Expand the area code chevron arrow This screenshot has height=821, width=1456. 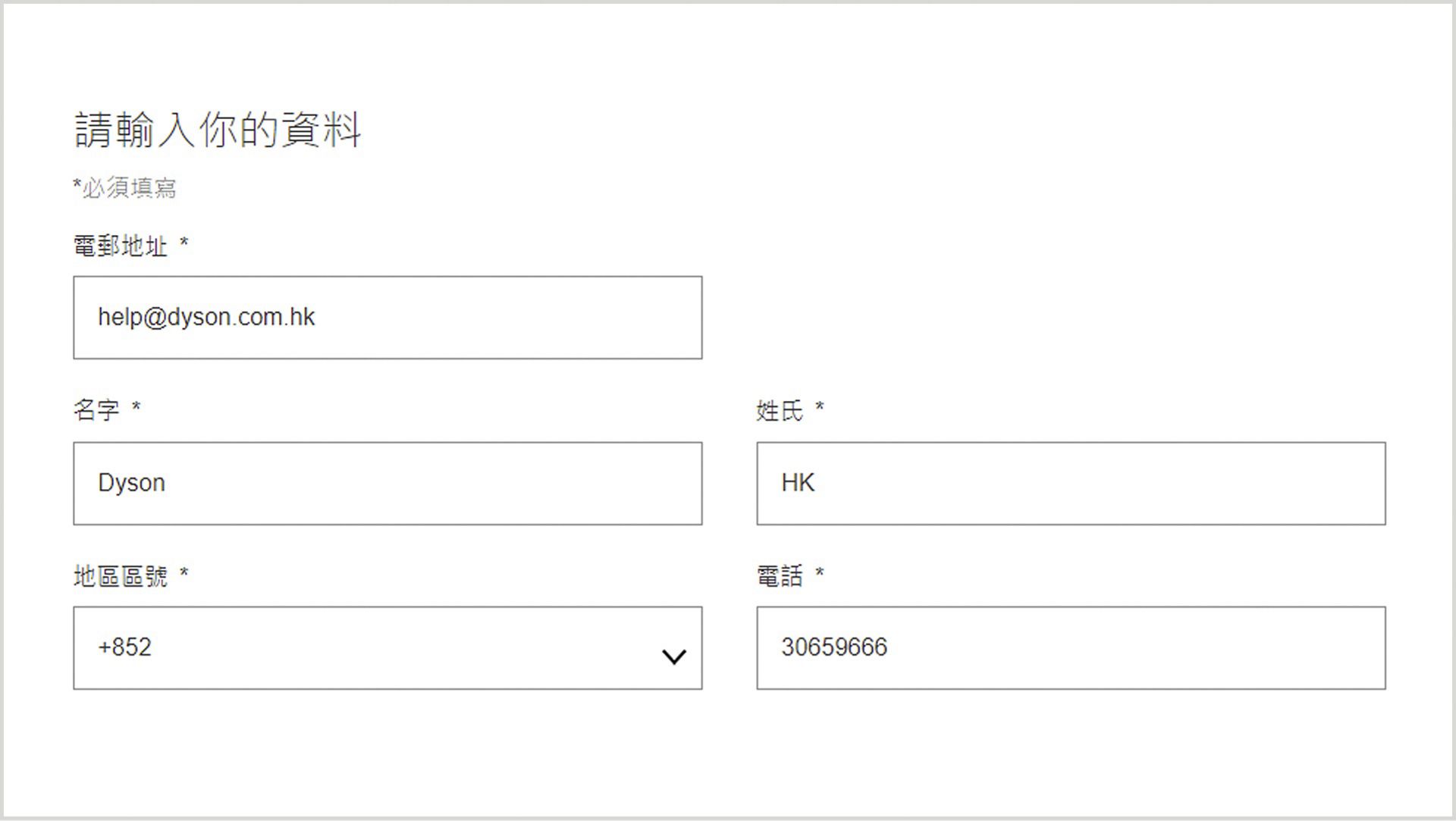(673, 656)
